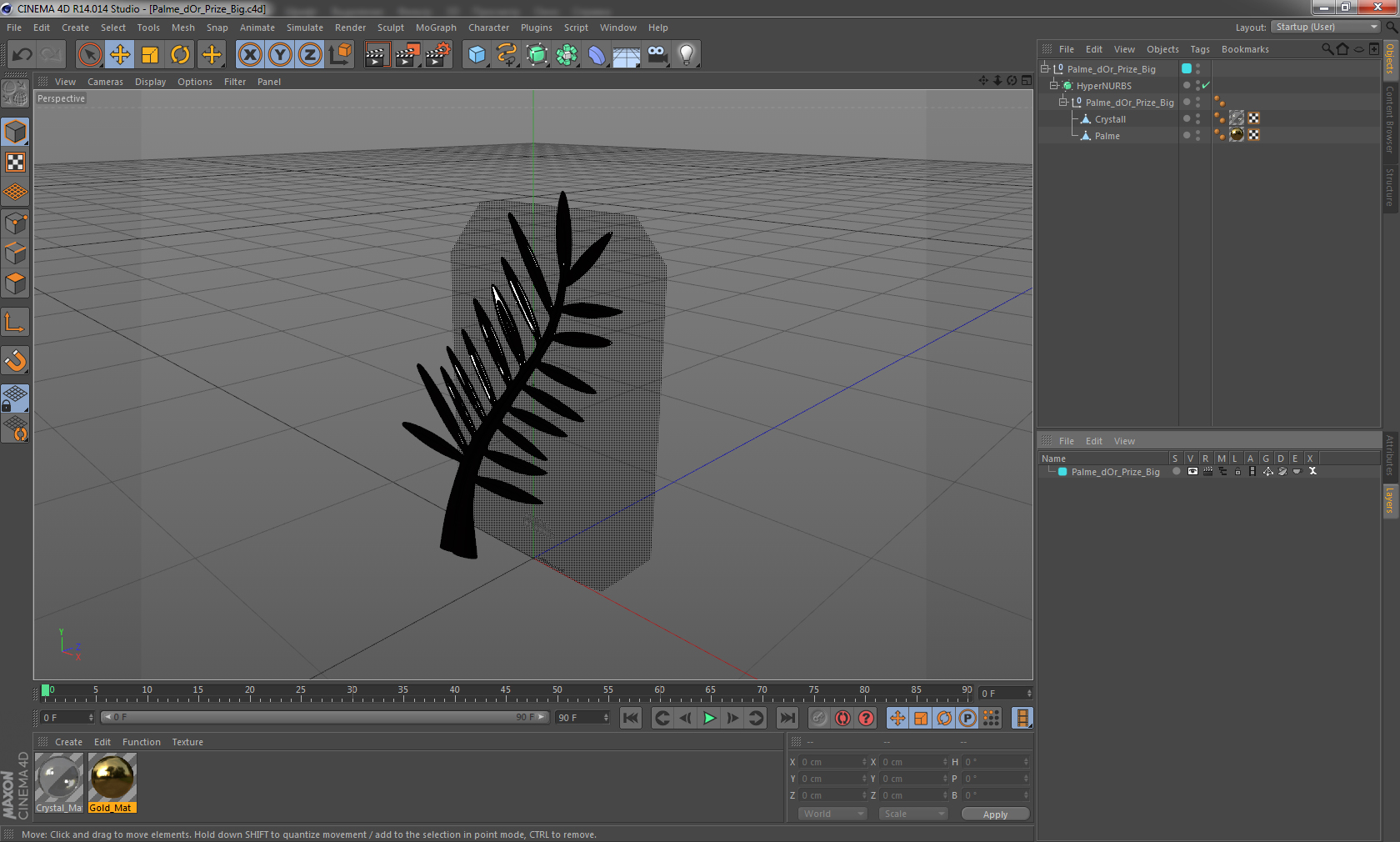Render to Picture Viewer
1400x842 pixels.
click(407, 55)
